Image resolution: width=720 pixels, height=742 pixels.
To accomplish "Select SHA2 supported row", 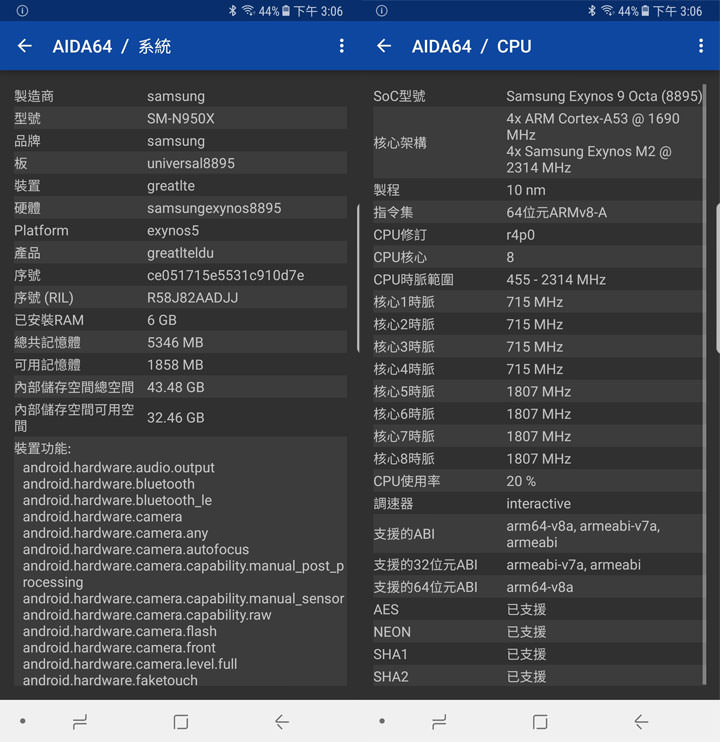I will pos(537,677).
